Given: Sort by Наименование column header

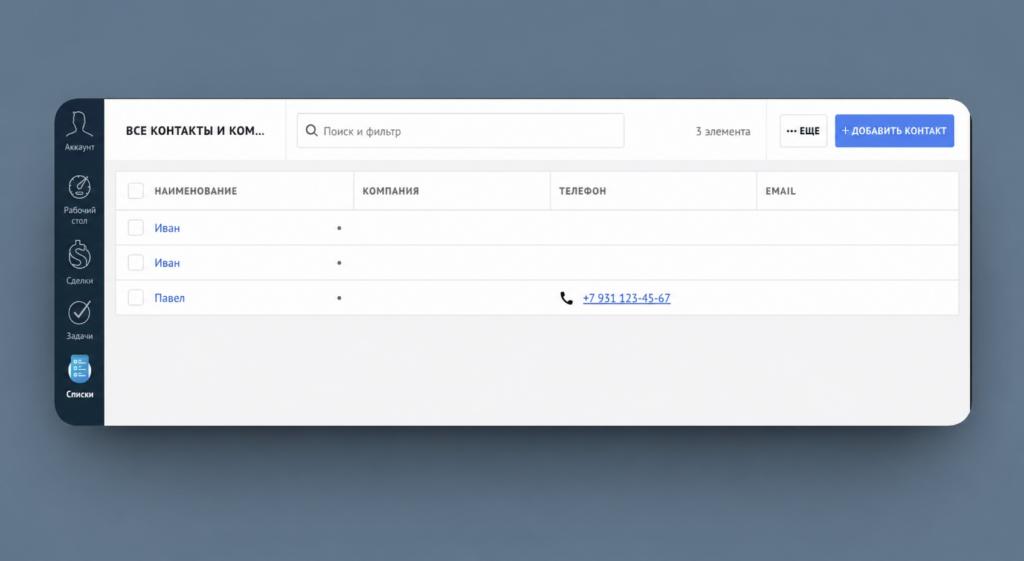Looking at the screenshot, I should pyautogui.click(x=196, y=191).
